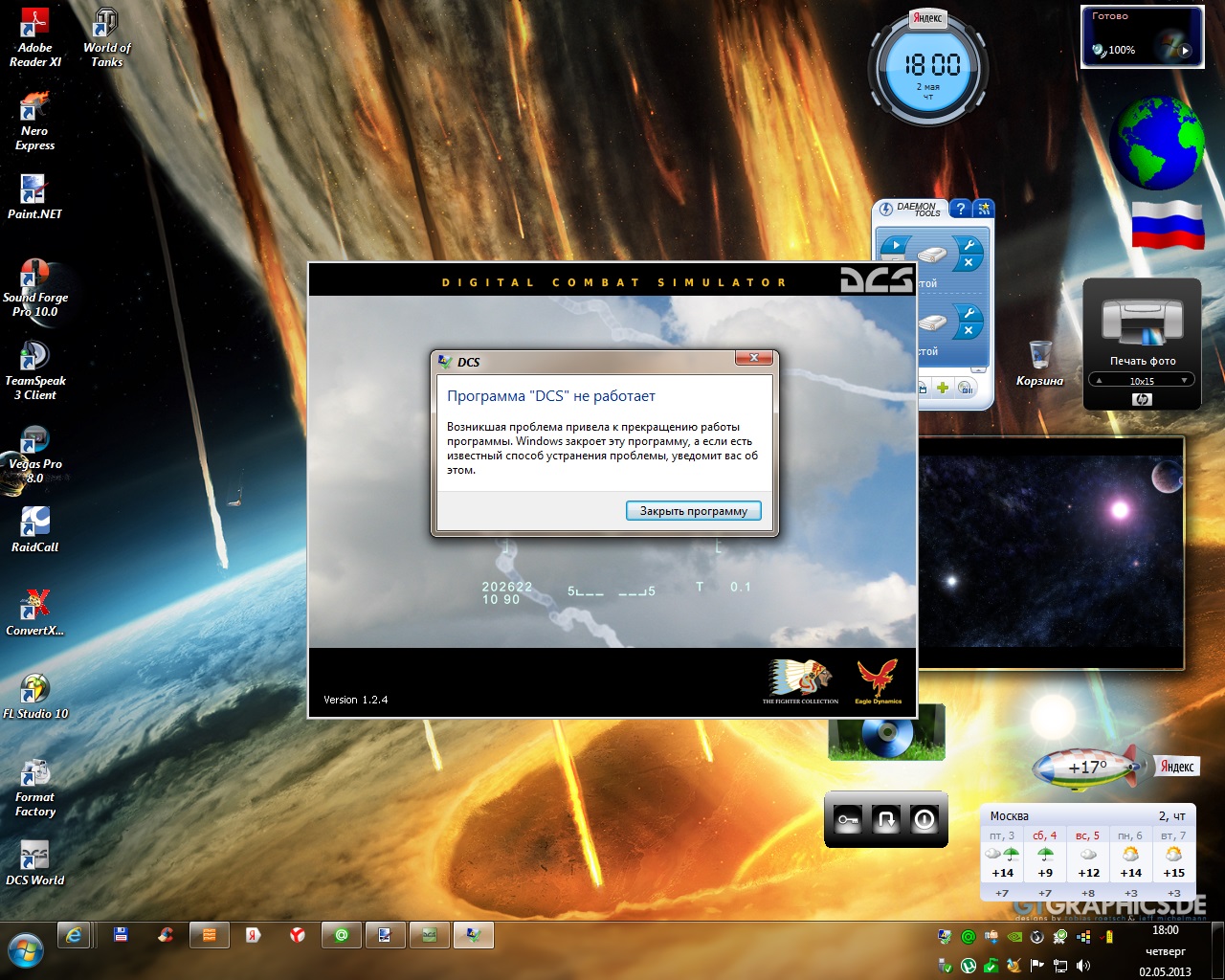The image size is (1225, 980).
Task: Select the FL Studio 10 desktop icon
Action: coord(34,696)
